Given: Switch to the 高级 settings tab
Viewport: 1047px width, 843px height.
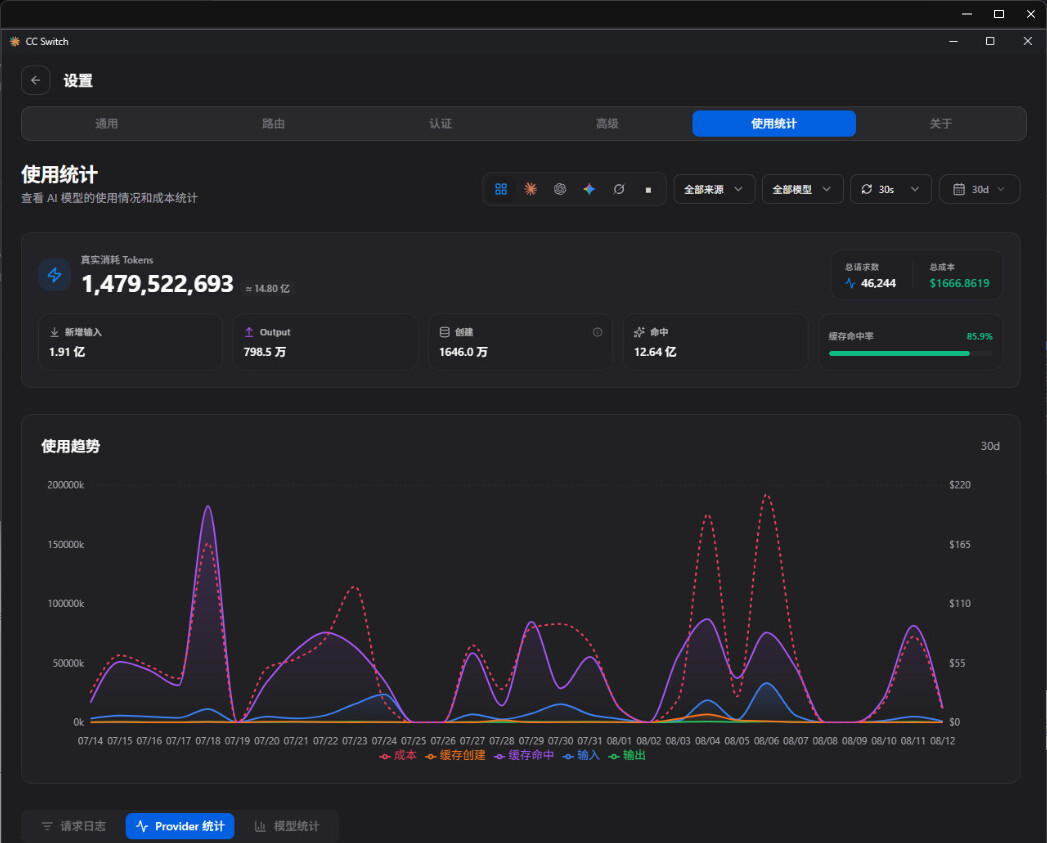Looking at the screenshot, I should pyautogui.click(x=607, y=124).
